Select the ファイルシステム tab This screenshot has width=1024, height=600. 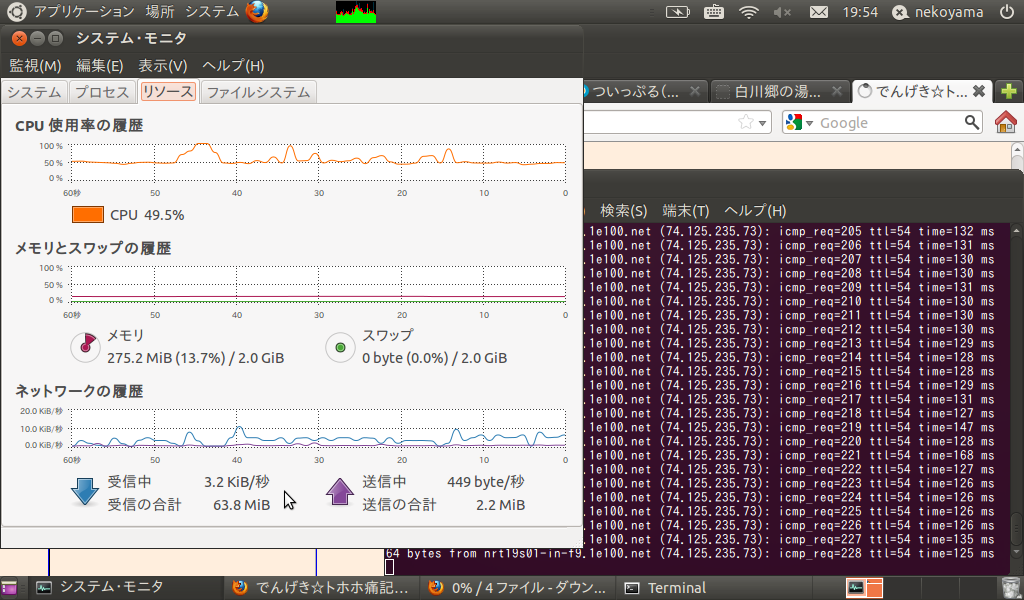258,92
